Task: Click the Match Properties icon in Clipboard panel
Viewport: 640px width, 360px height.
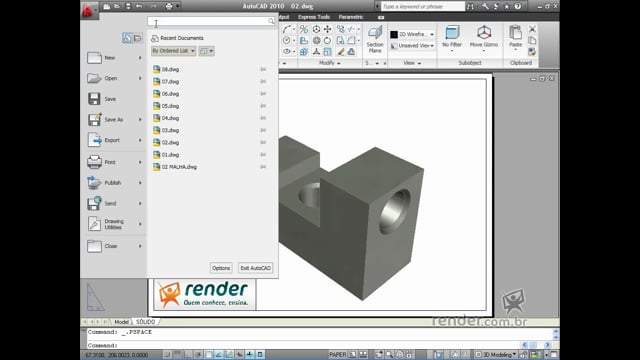Action: click(532, 52)
